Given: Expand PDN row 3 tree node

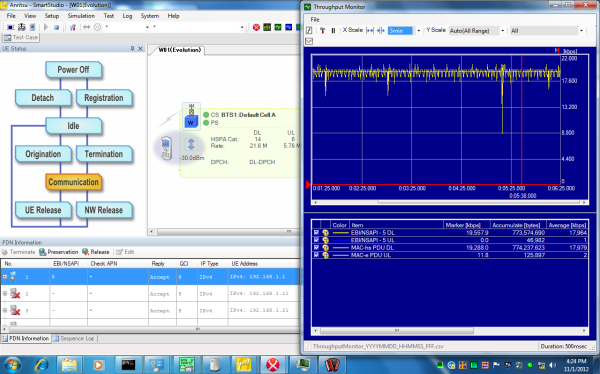Looking at the screenshot, I should (5, 310).
